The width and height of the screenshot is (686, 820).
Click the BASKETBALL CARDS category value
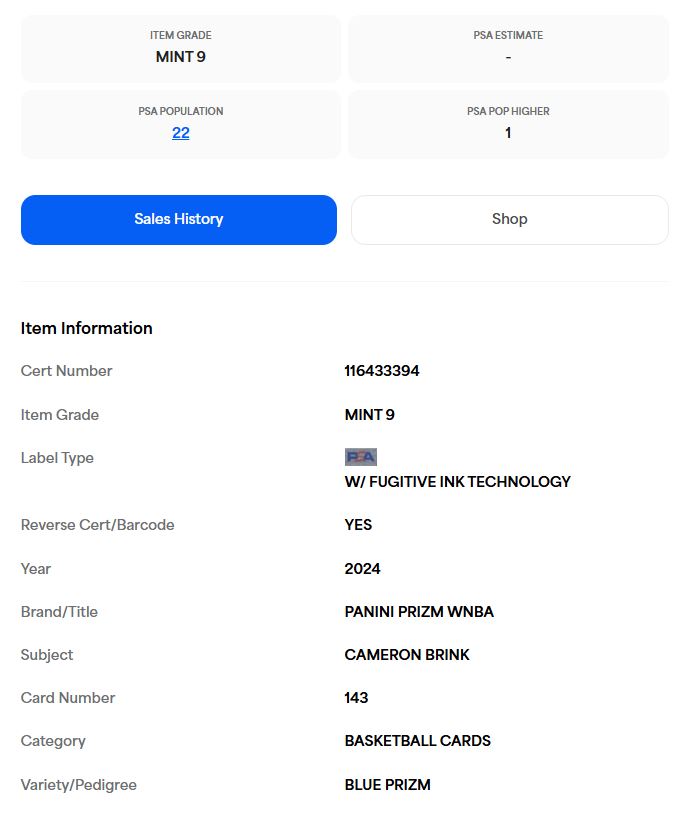[x=417, y=741]
